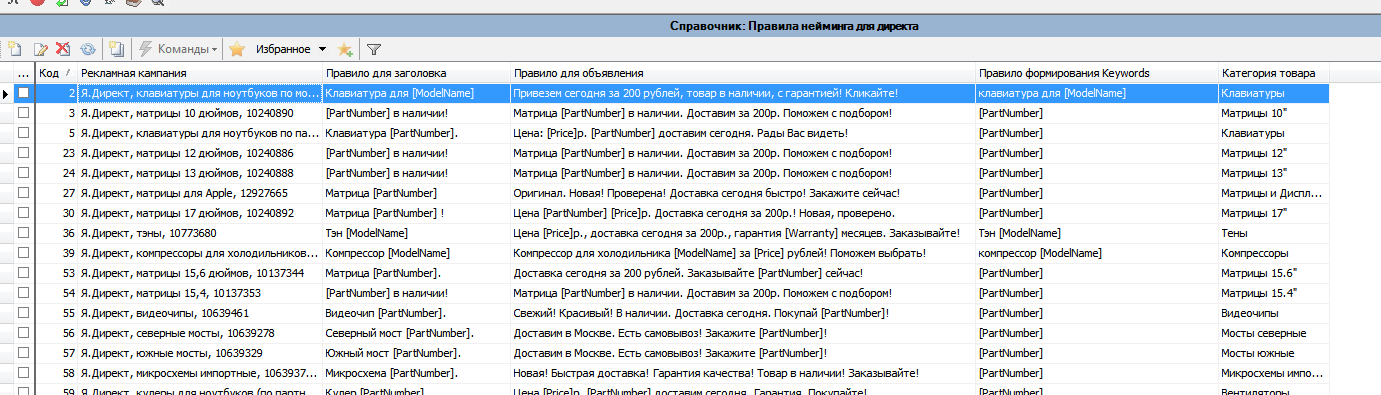The width and height of the screenshot is (1381, 395).
Task: Select category cell 'Матрицы 13"'
Action: point(1273,173)
